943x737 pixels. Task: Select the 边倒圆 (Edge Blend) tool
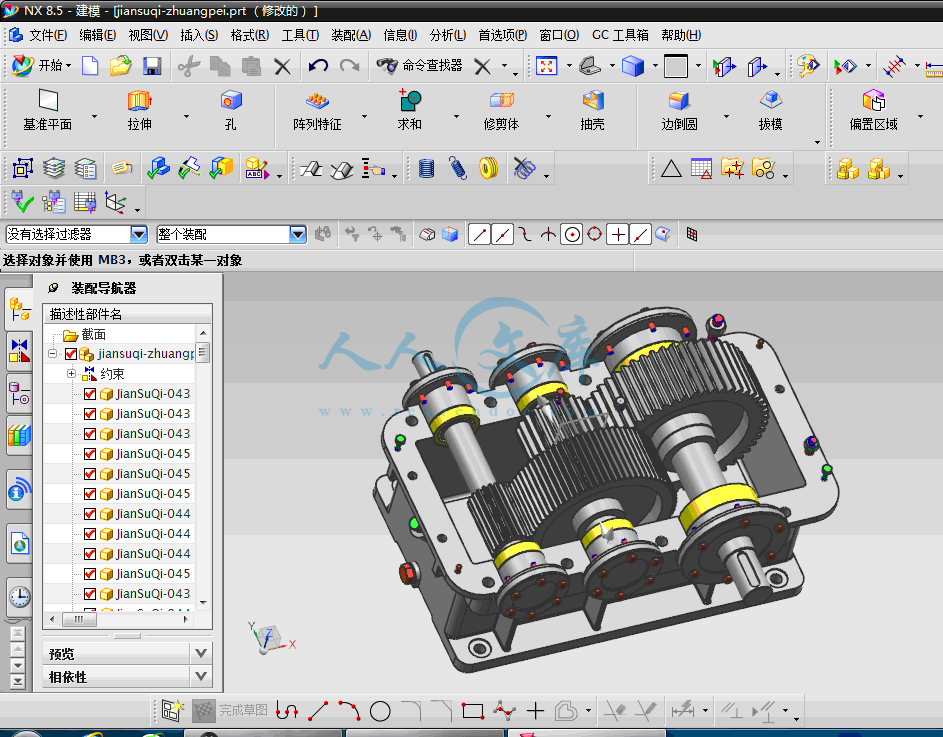pos(679,101)
